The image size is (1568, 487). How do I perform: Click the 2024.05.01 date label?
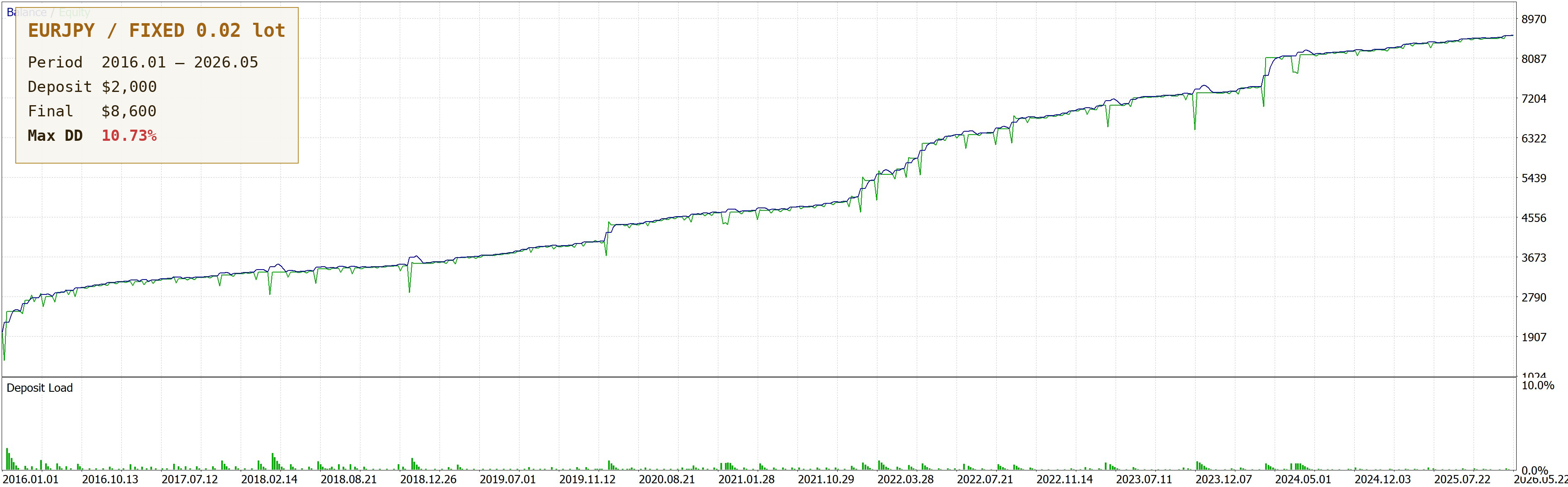tap(1303, 479)
